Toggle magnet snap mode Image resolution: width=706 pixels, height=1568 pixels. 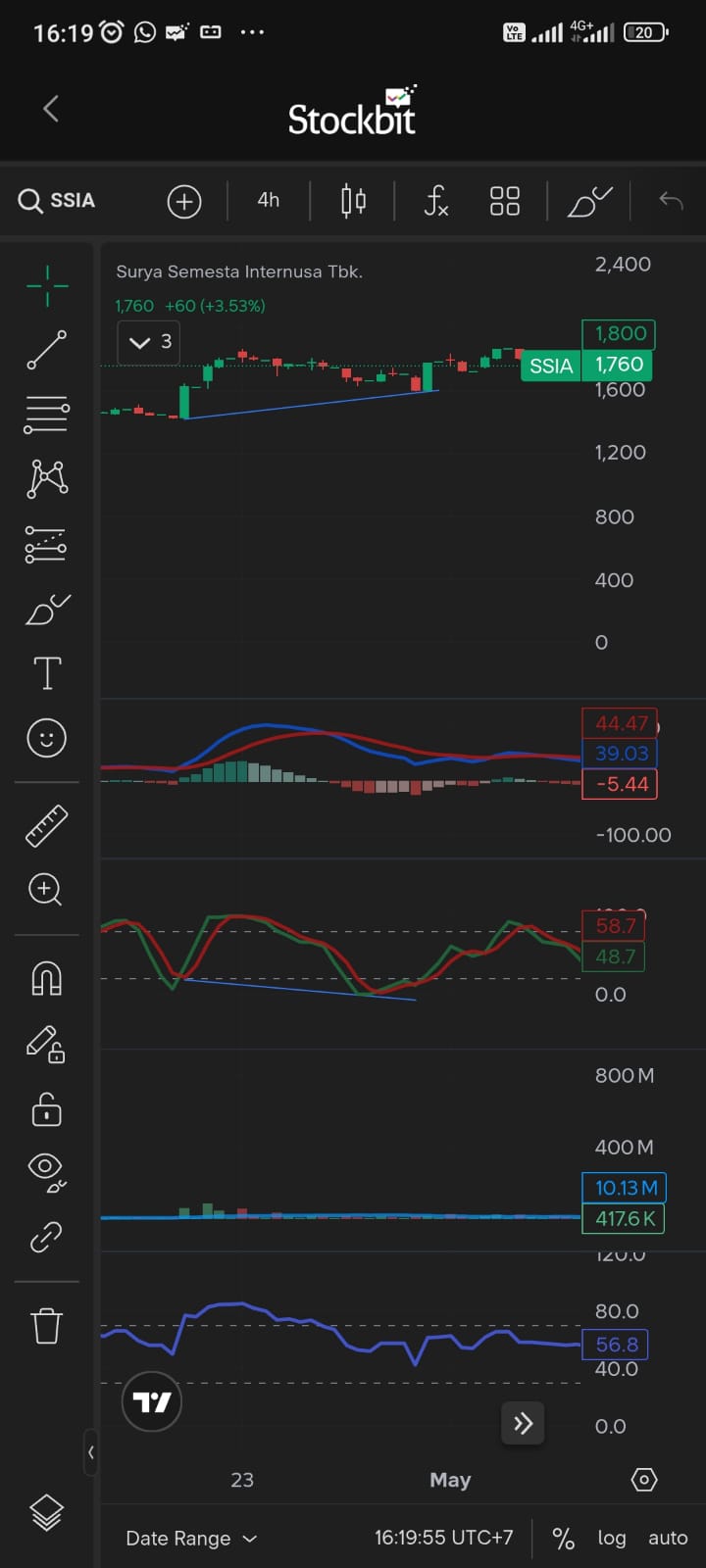click(x=47, y=978)
